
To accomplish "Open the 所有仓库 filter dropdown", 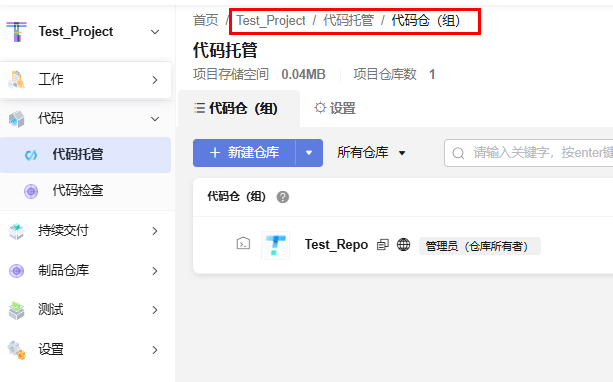I will tap(371, 152).
